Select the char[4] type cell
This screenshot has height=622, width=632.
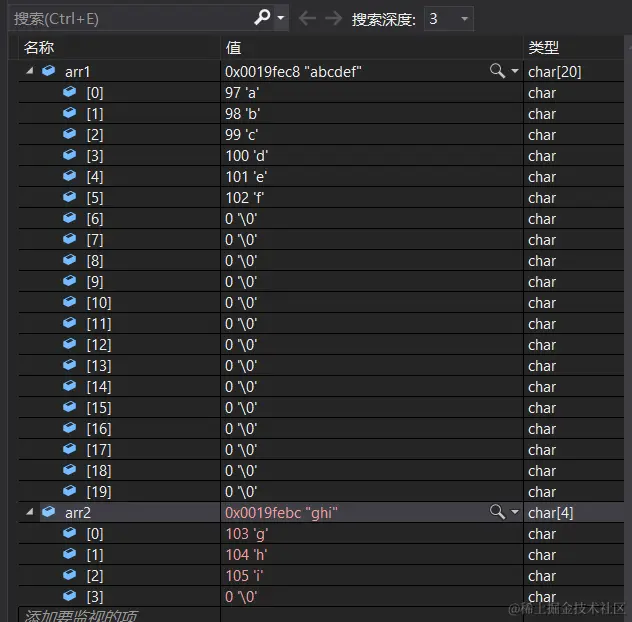pyautogui.click(x=551, y=513)
